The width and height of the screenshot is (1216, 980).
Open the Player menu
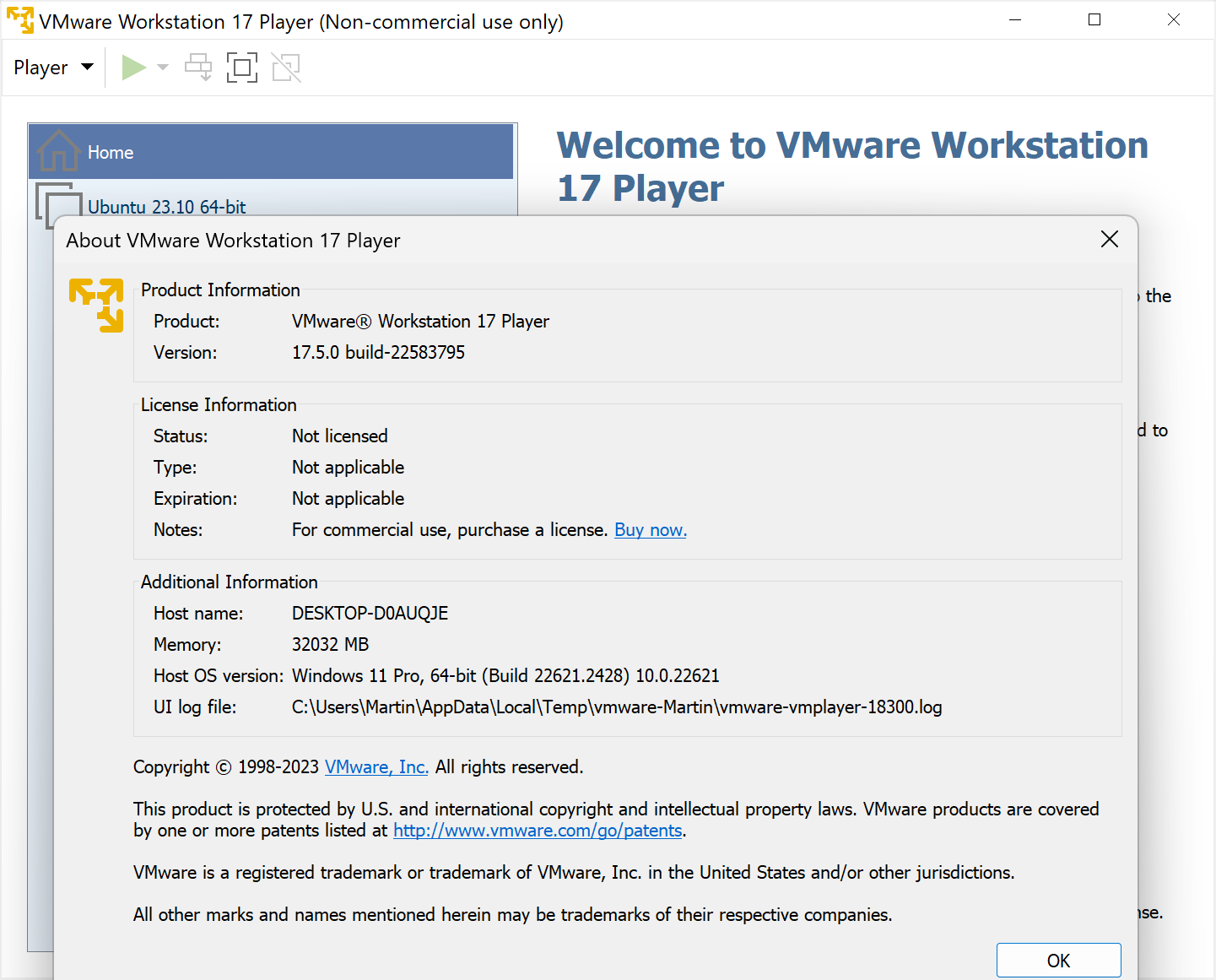[52, 68]
